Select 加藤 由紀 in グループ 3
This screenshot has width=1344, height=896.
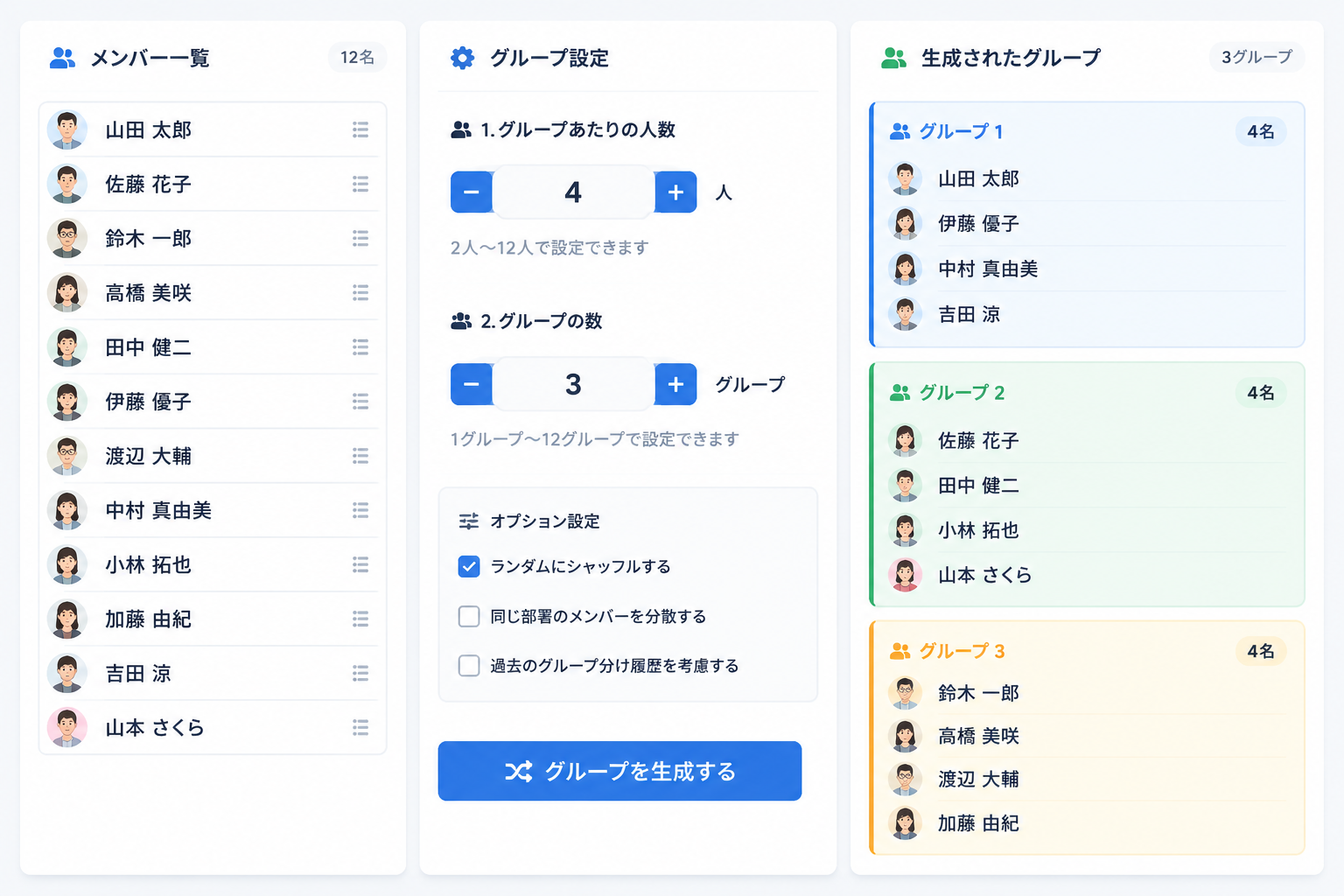click(x=1087, y=823)
